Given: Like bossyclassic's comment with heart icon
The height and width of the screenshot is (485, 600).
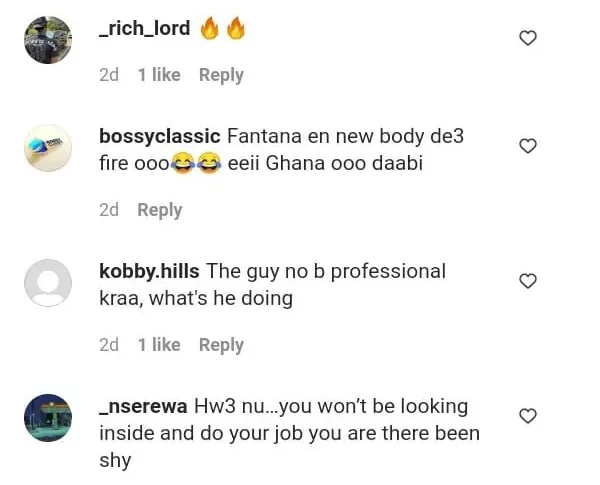Looking at the screenshot, I should coord(528,146).
